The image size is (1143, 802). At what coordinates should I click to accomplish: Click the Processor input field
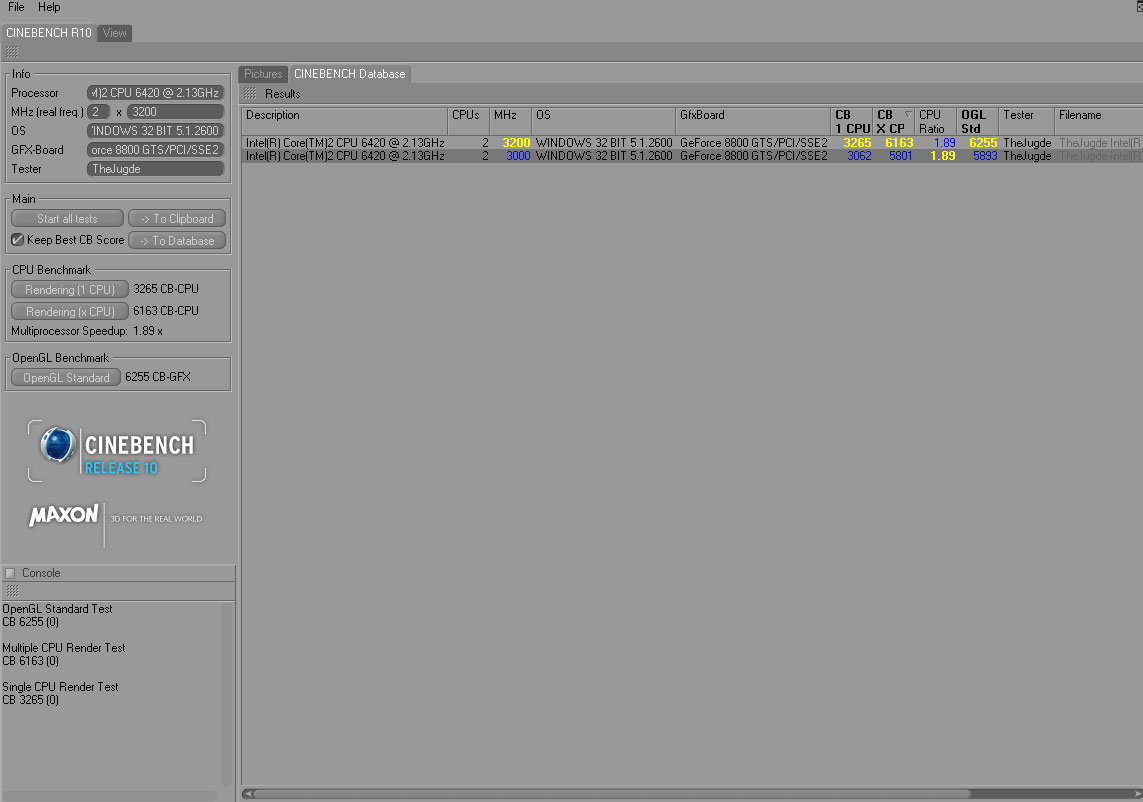pyautogui.click(x=155, y=93)
